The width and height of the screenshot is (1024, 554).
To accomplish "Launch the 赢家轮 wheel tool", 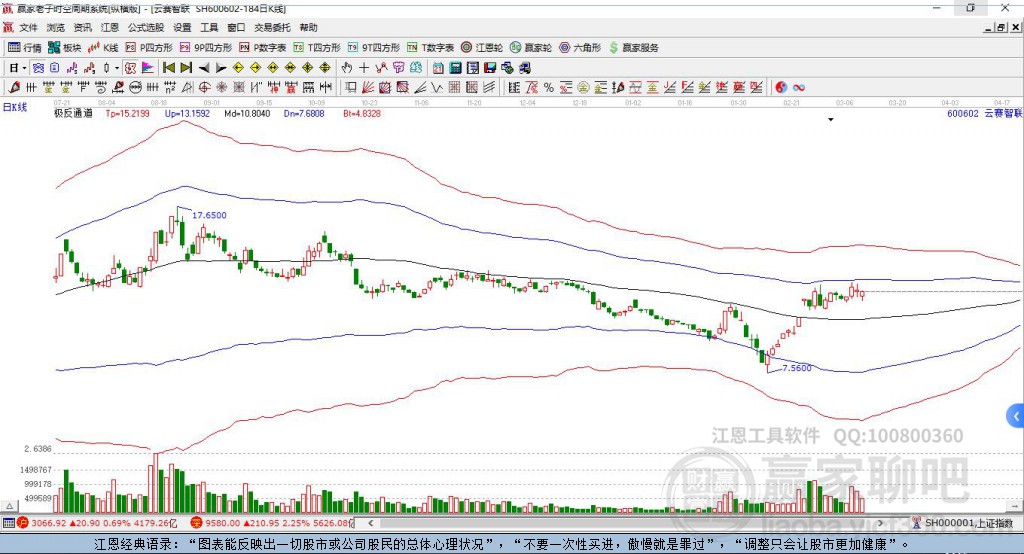I will 531,48.
